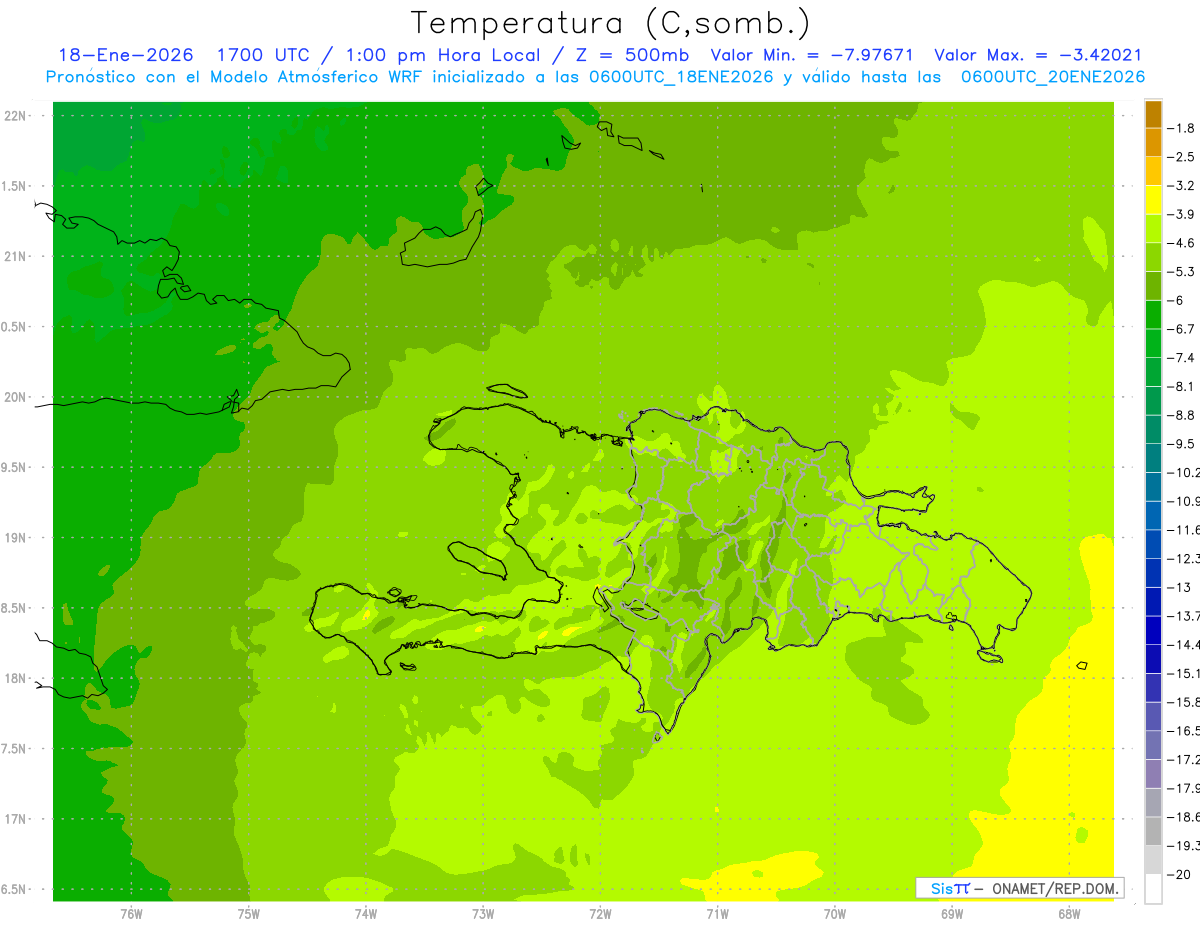Screen dimensions: 1200x927
Task: Click the -10.2 colorbar label
Action: (x=1184, y=472)
